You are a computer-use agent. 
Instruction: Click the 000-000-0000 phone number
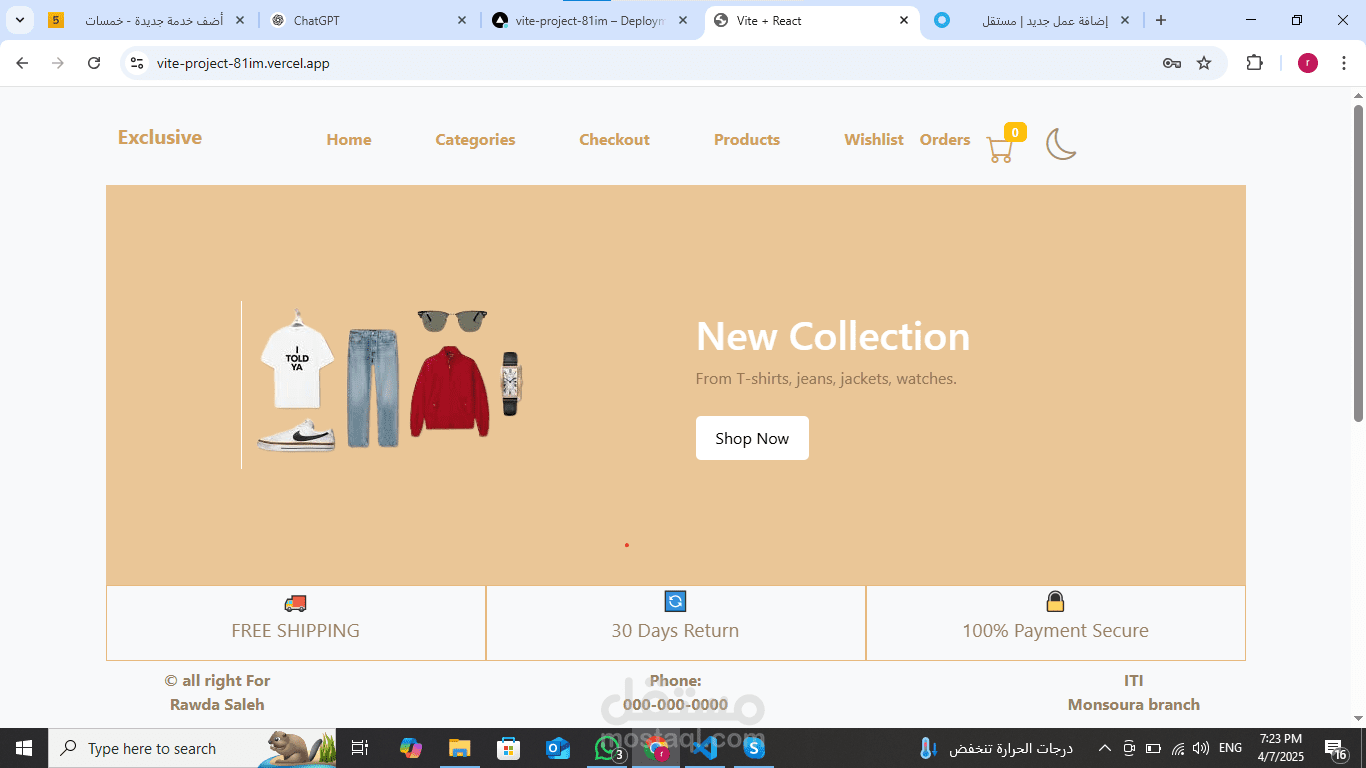[675, 704]
